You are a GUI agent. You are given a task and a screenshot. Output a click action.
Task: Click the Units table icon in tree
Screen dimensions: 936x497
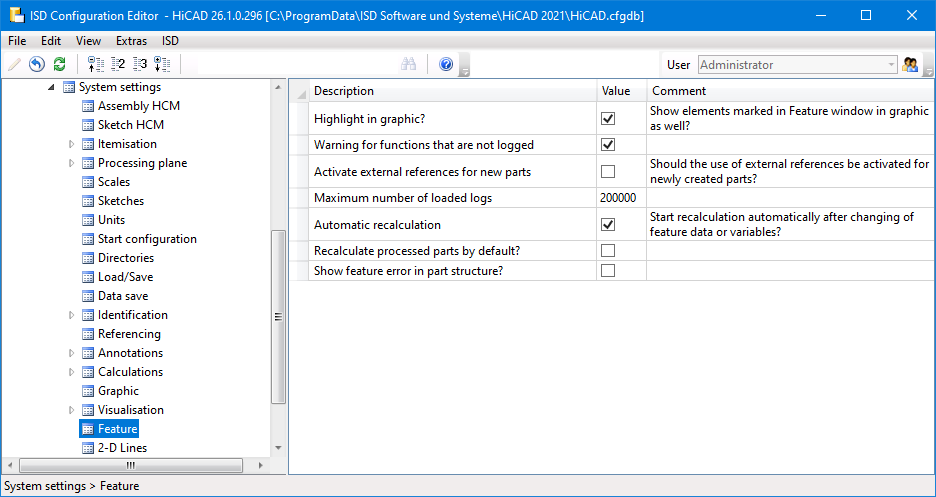[88, 220]
